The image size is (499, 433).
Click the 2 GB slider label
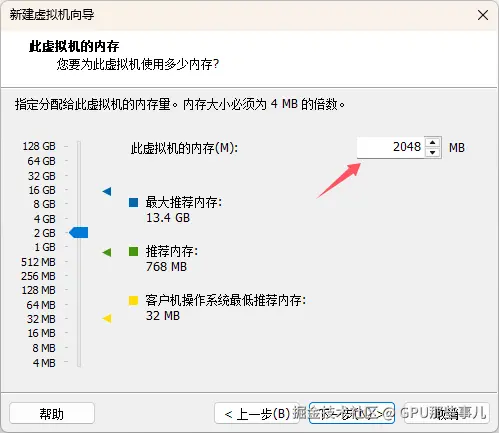[x=45, y=233]
